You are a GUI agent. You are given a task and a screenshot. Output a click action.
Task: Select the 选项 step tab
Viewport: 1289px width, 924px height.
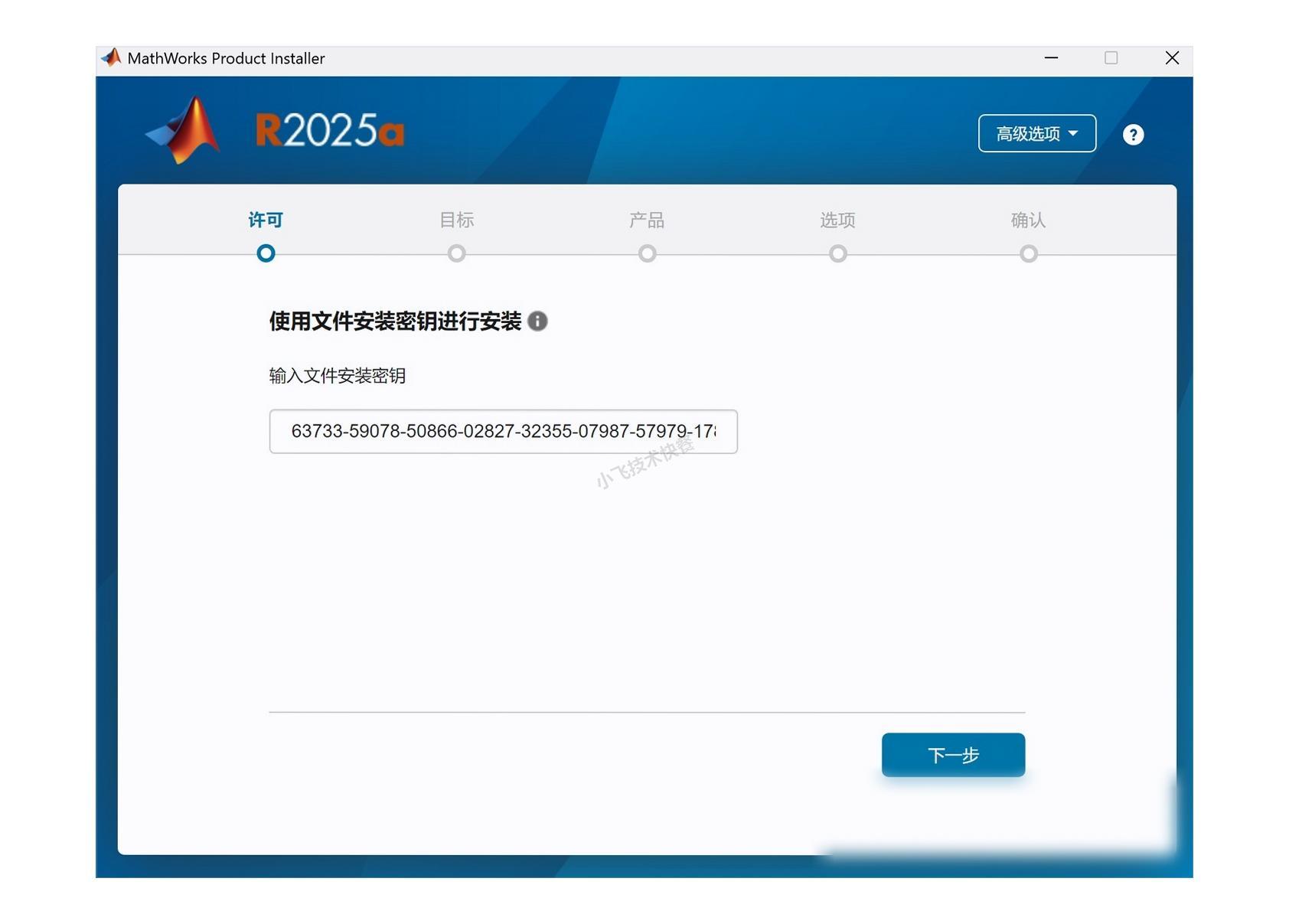click(x=837, y=220)
